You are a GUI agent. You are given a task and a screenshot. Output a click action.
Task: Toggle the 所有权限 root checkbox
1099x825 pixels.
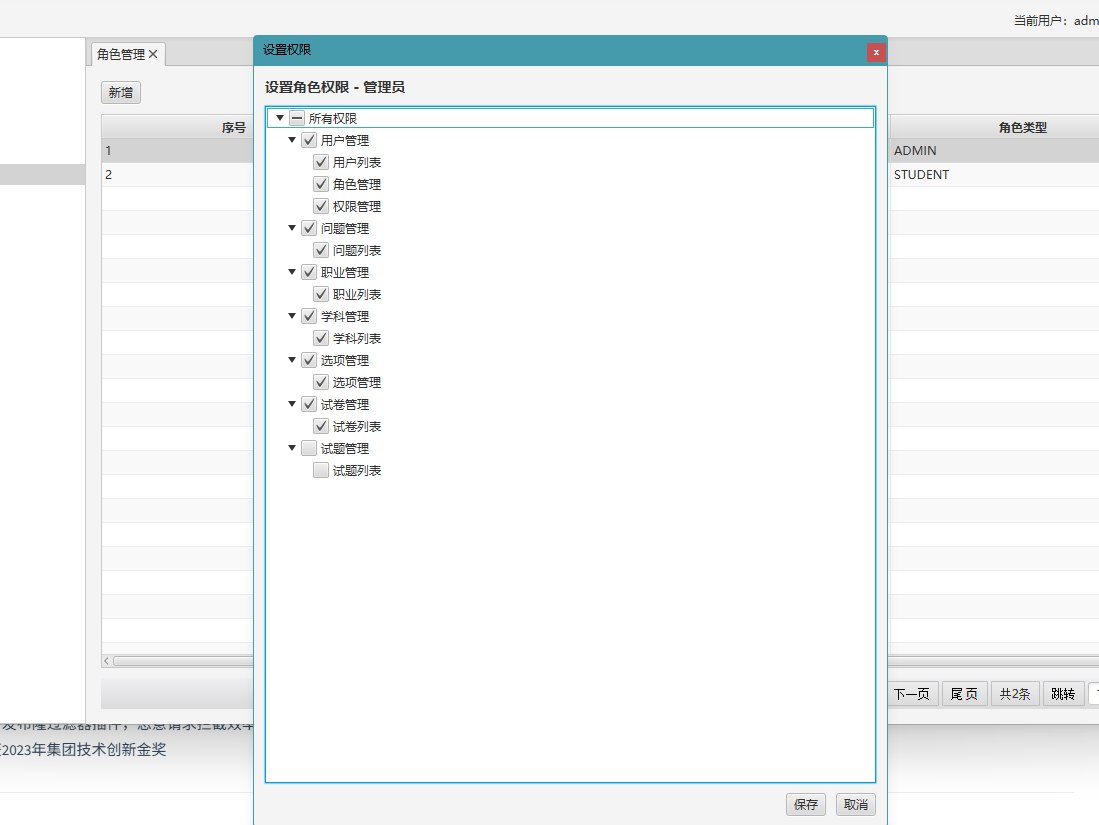coord(297,118)
